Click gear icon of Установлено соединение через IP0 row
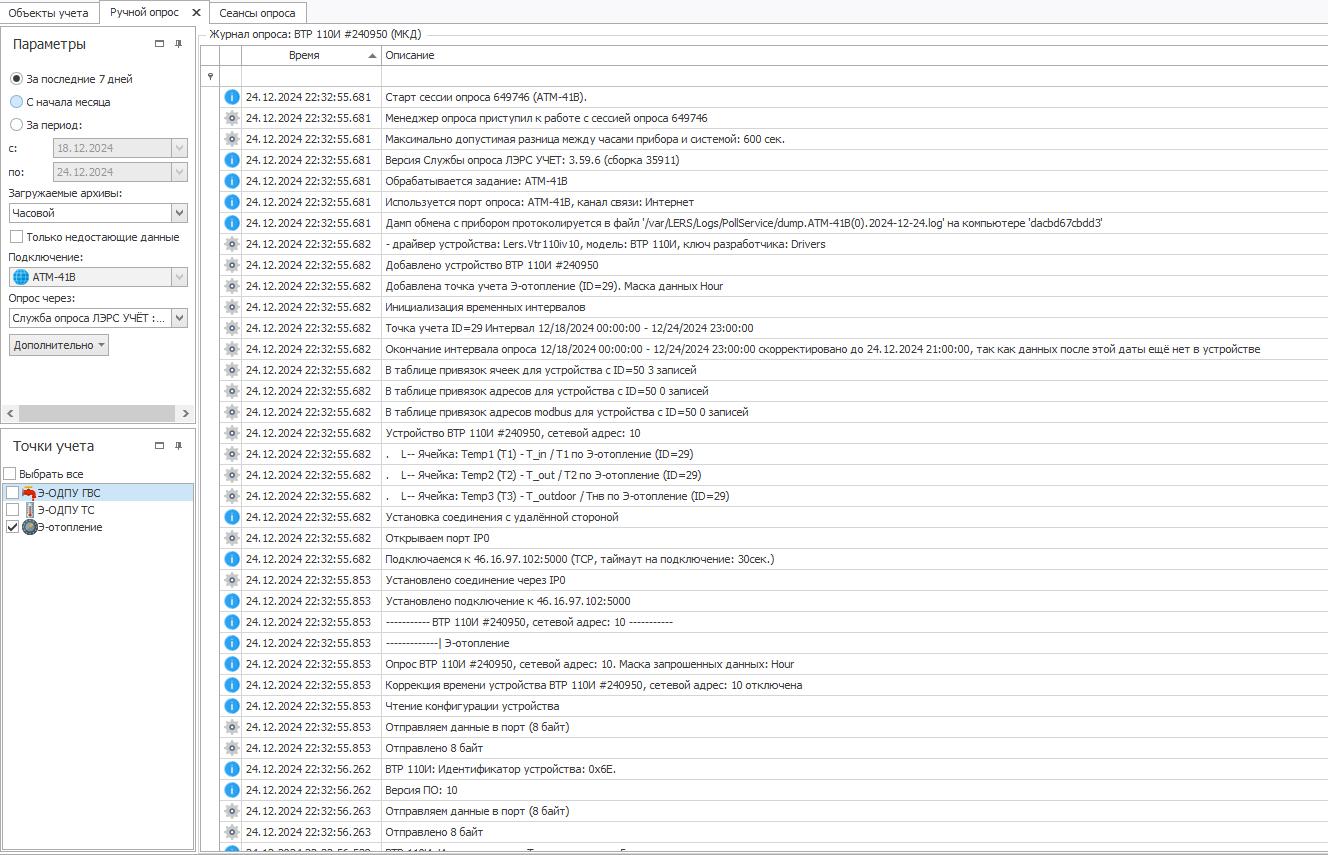 point(232,580)
